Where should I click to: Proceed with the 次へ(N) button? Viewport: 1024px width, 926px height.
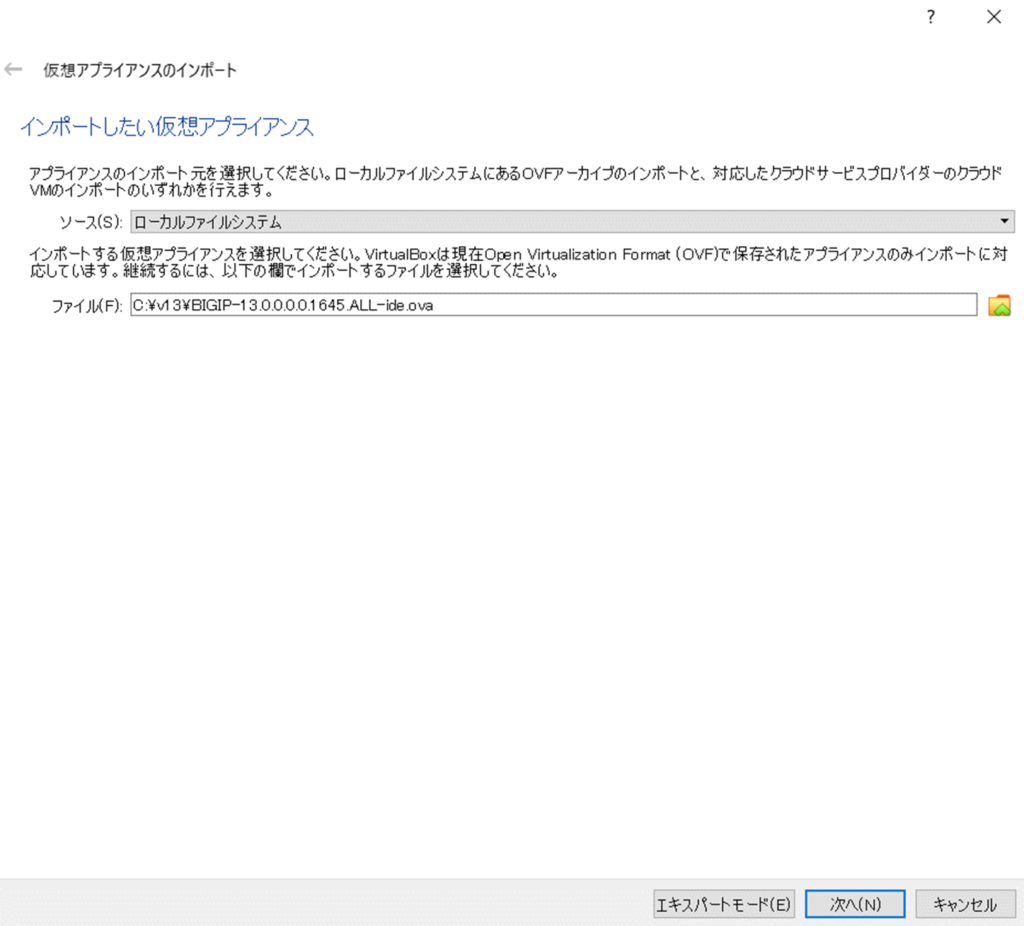point(855,904)
